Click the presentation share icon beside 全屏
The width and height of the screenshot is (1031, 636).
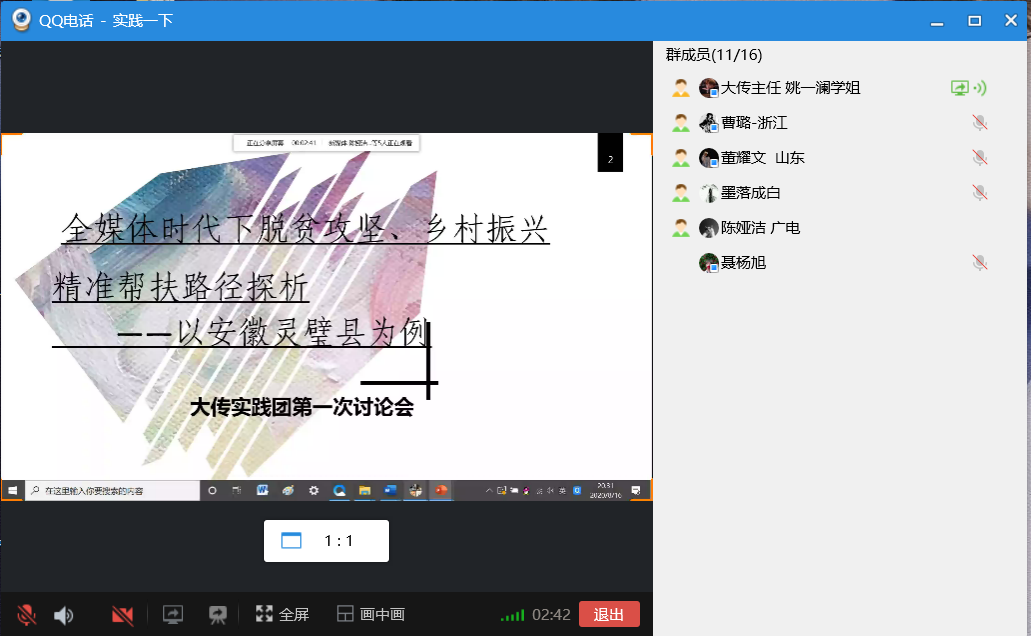pyautogui.click(x=217, y=615)
